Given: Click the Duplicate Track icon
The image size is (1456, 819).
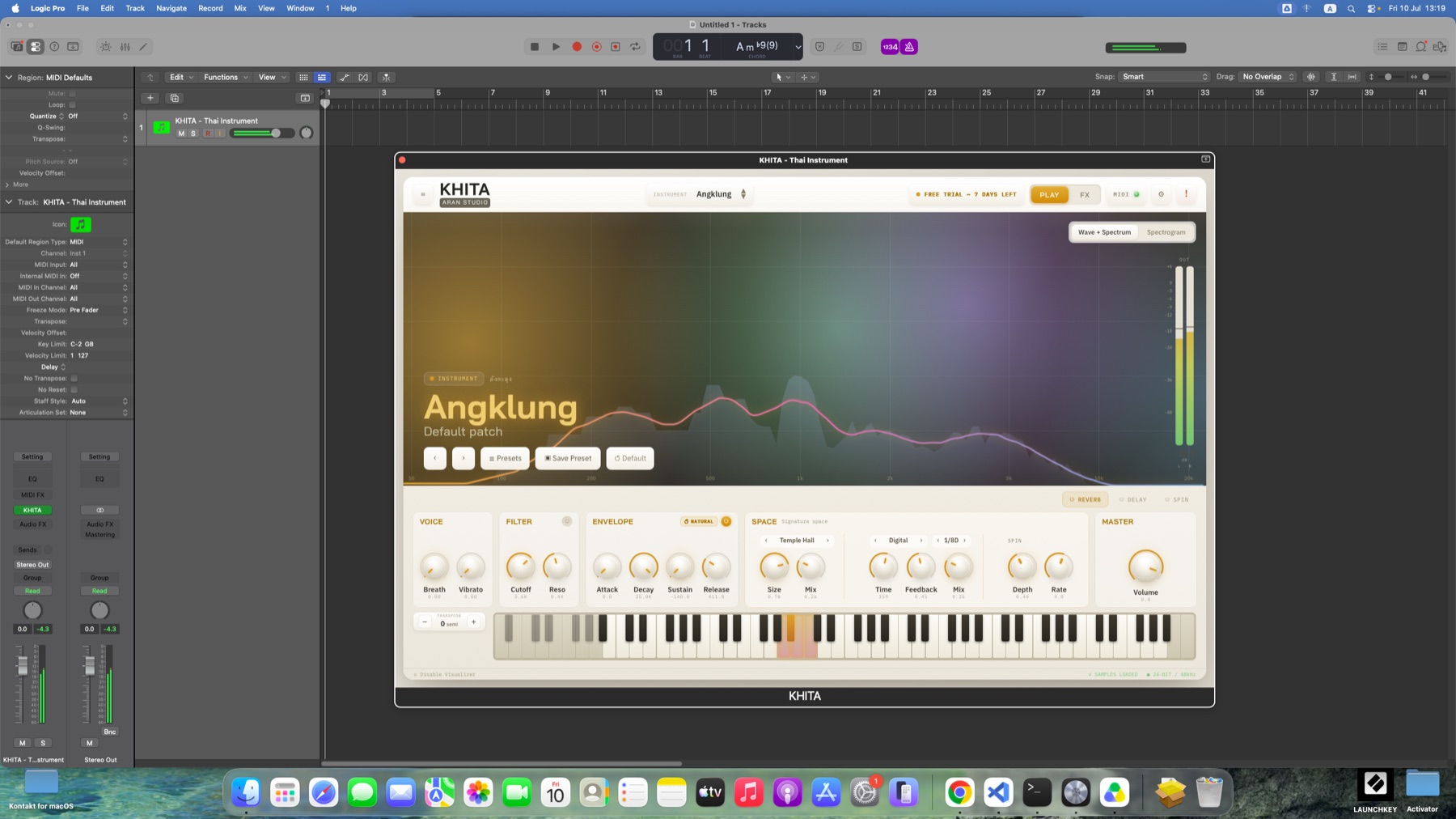Looking at the screenshot, I should click(174, 98).
